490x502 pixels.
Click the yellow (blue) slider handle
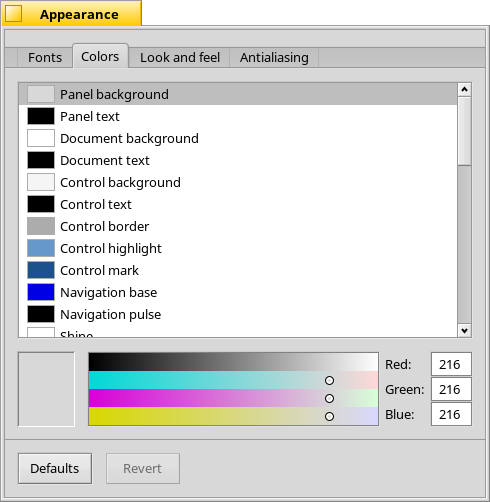coord(329,416)
